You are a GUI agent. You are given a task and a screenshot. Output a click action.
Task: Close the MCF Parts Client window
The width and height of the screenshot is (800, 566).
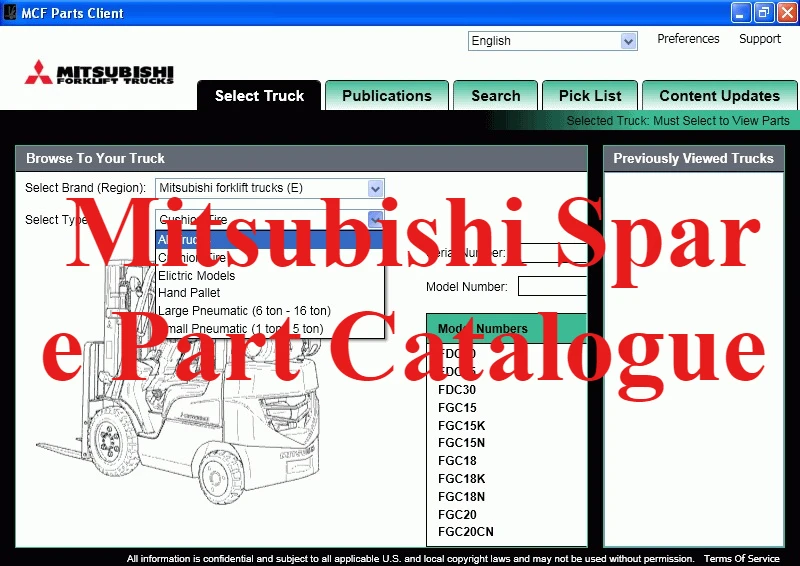click(x=787, y=13)
